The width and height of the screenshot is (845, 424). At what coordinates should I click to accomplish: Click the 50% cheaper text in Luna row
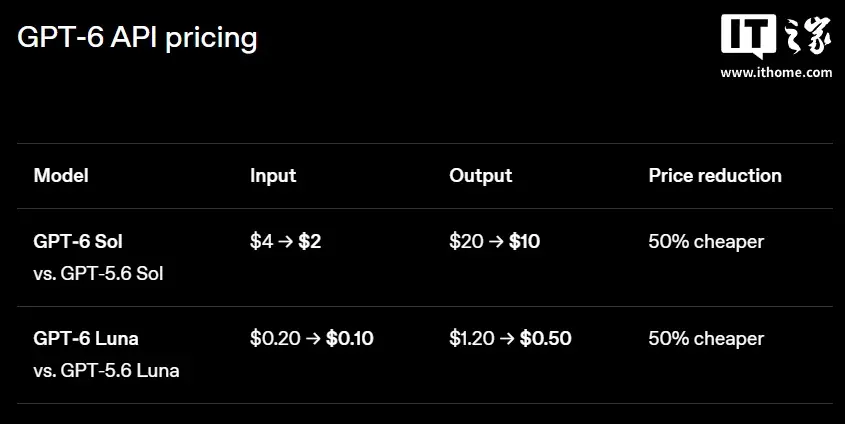(x=706, y=338)
